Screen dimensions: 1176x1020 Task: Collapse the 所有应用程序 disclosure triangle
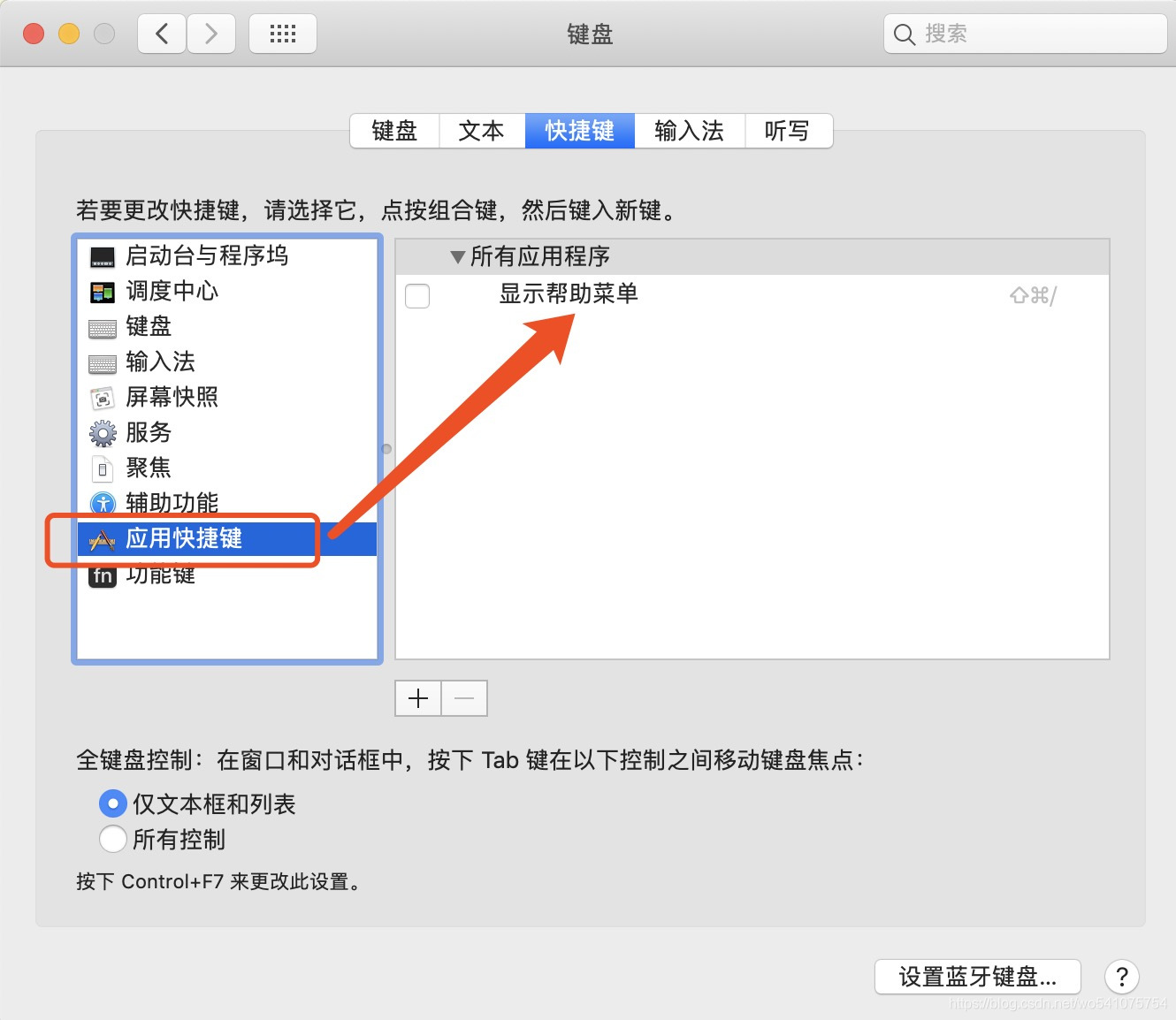pos(457,257)
